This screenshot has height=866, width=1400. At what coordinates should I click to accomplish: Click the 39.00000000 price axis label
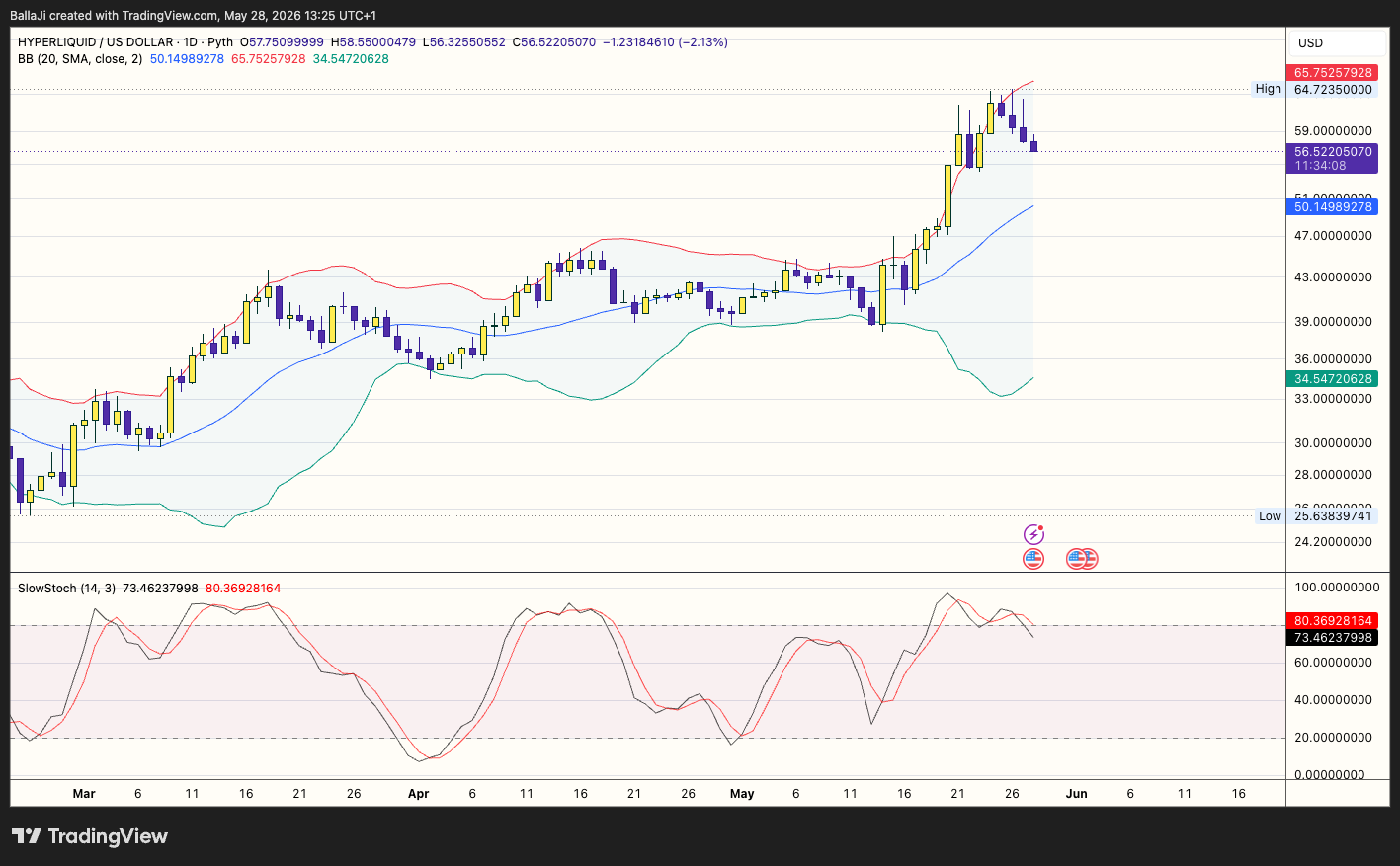click(x=1333, y=322)
